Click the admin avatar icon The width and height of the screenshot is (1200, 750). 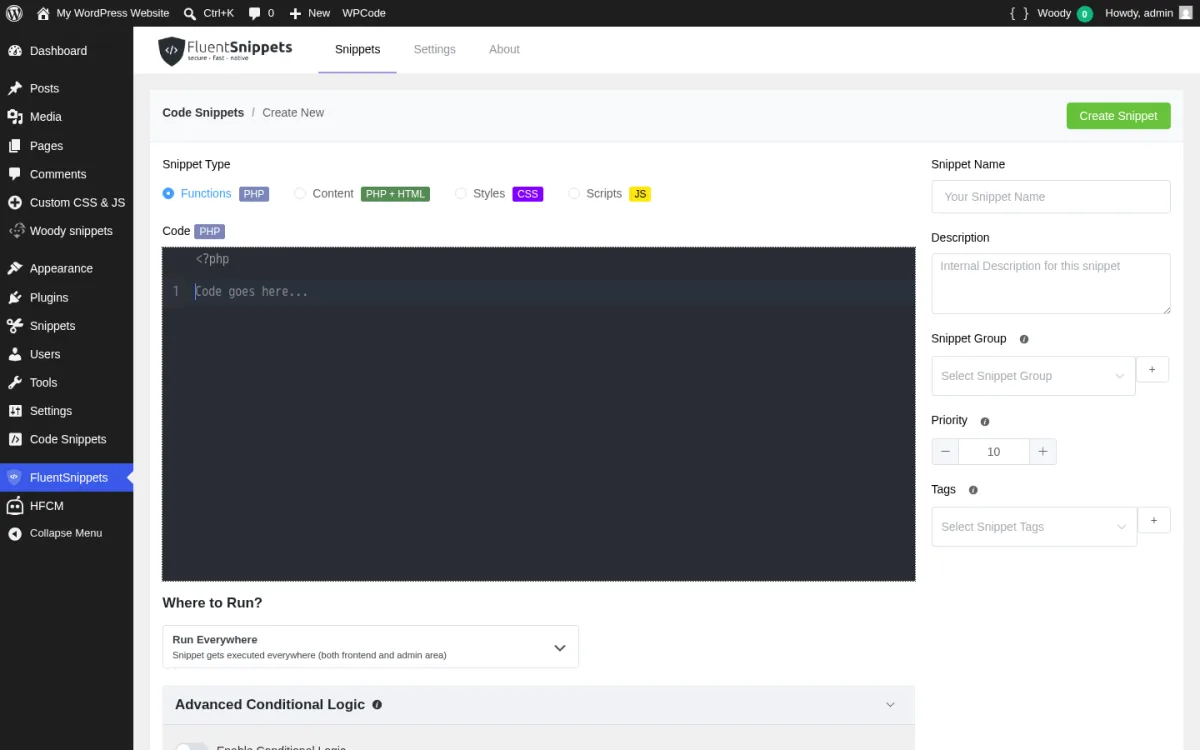pos(1185,13)
